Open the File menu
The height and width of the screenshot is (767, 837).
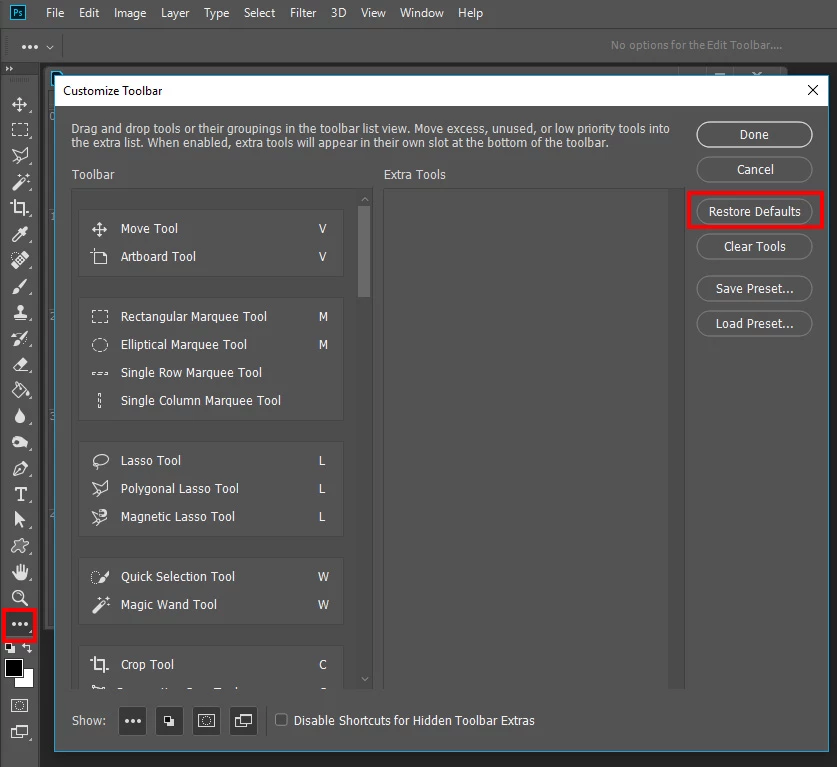(x=55, y=13)
